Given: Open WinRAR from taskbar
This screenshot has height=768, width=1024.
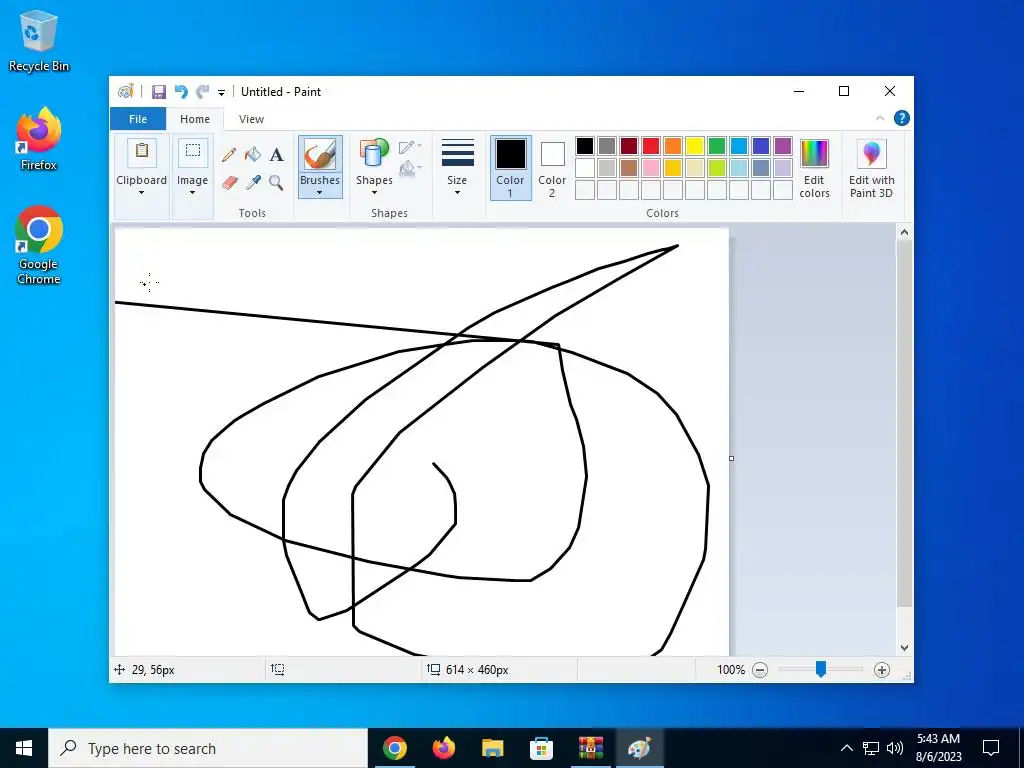Looking at the screenshot, I should click(x=590, y=748).
